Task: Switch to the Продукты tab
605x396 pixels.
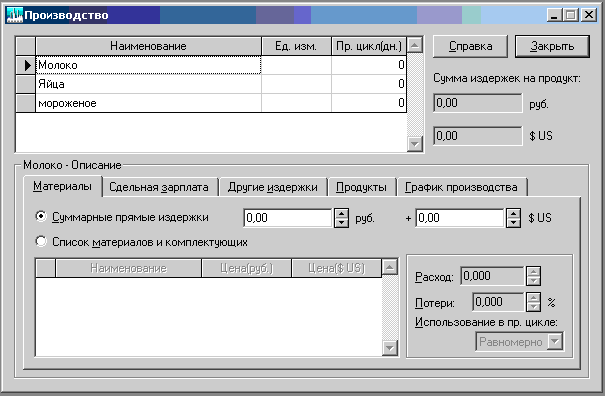Action: 361,188
